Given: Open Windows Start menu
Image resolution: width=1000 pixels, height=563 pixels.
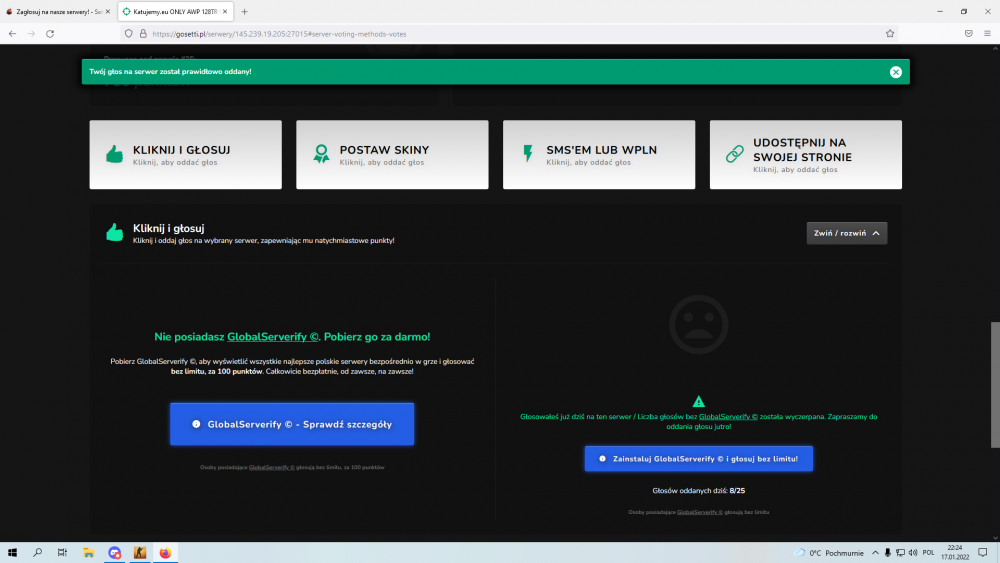Looking at the screenshot, I should click(12, 553).
